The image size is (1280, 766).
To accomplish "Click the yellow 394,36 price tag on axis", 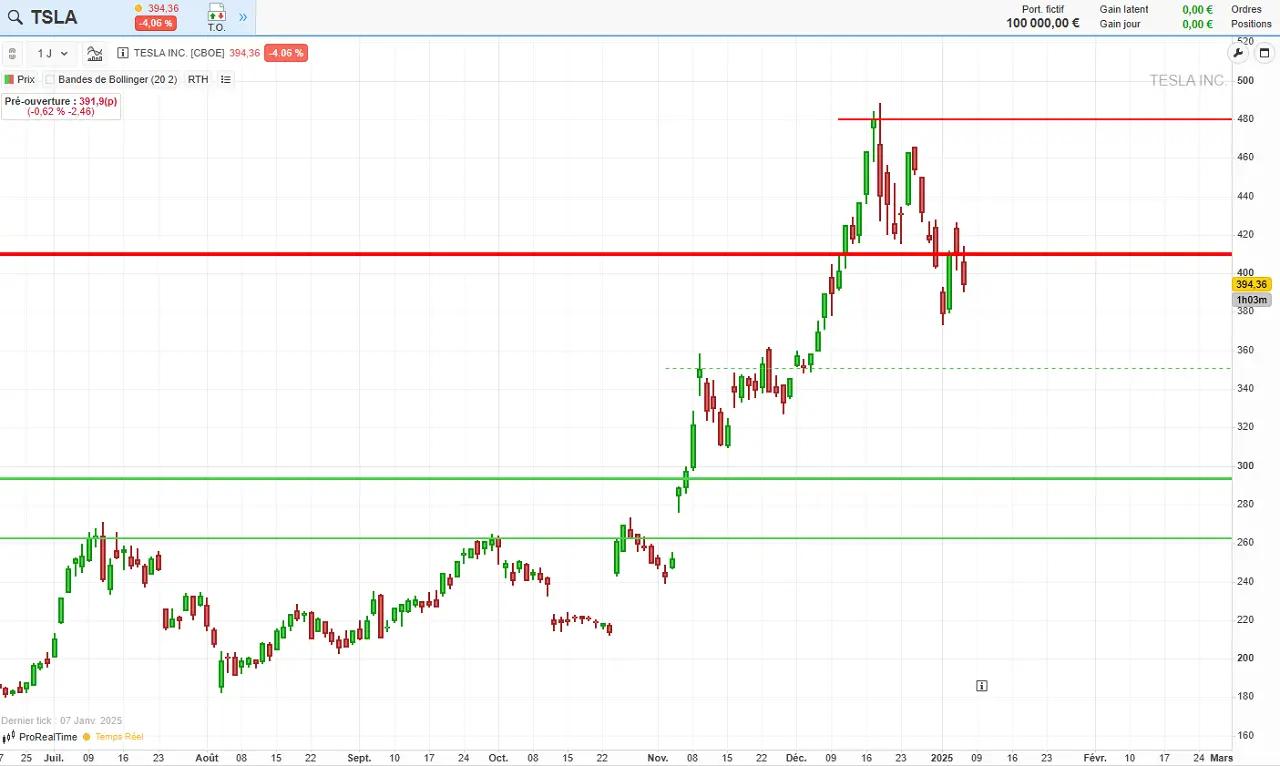I will click(x=1252, y=284).
